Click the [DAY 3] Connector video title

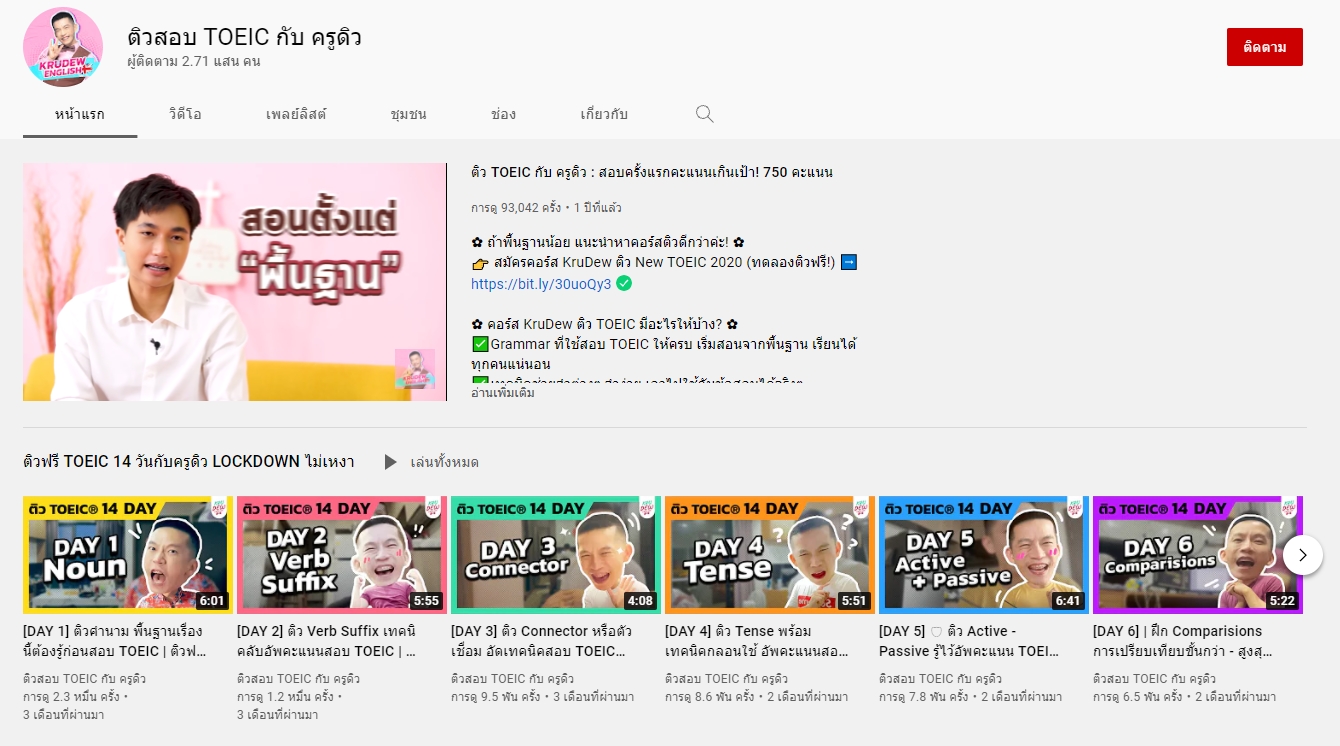tap(540, 641)
